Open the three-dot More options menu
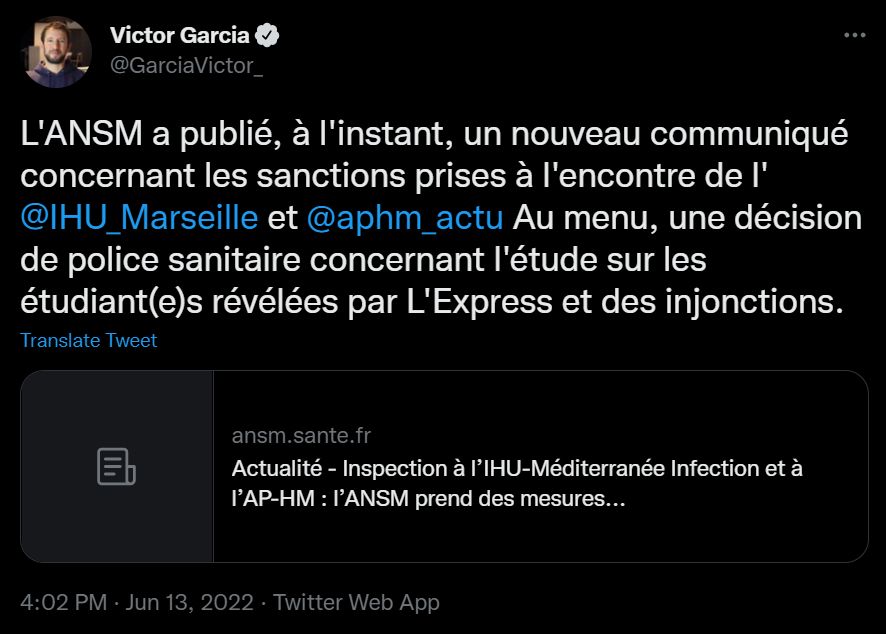 pos(854,35)
